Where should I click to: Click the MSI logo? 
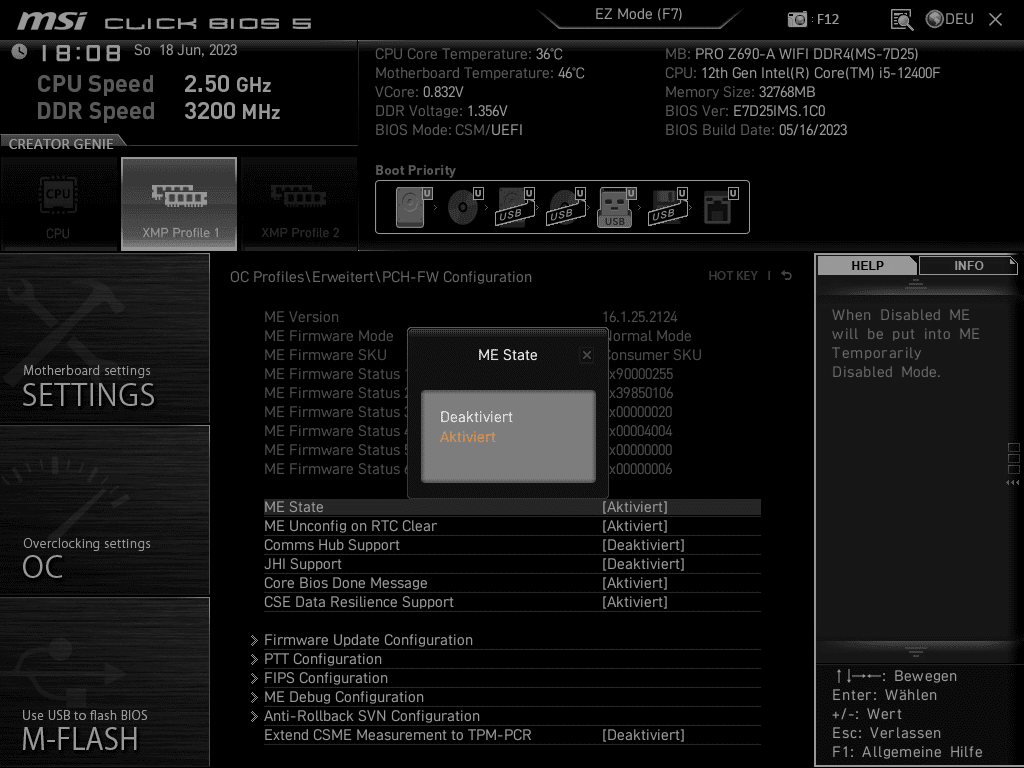click(52, 21)
